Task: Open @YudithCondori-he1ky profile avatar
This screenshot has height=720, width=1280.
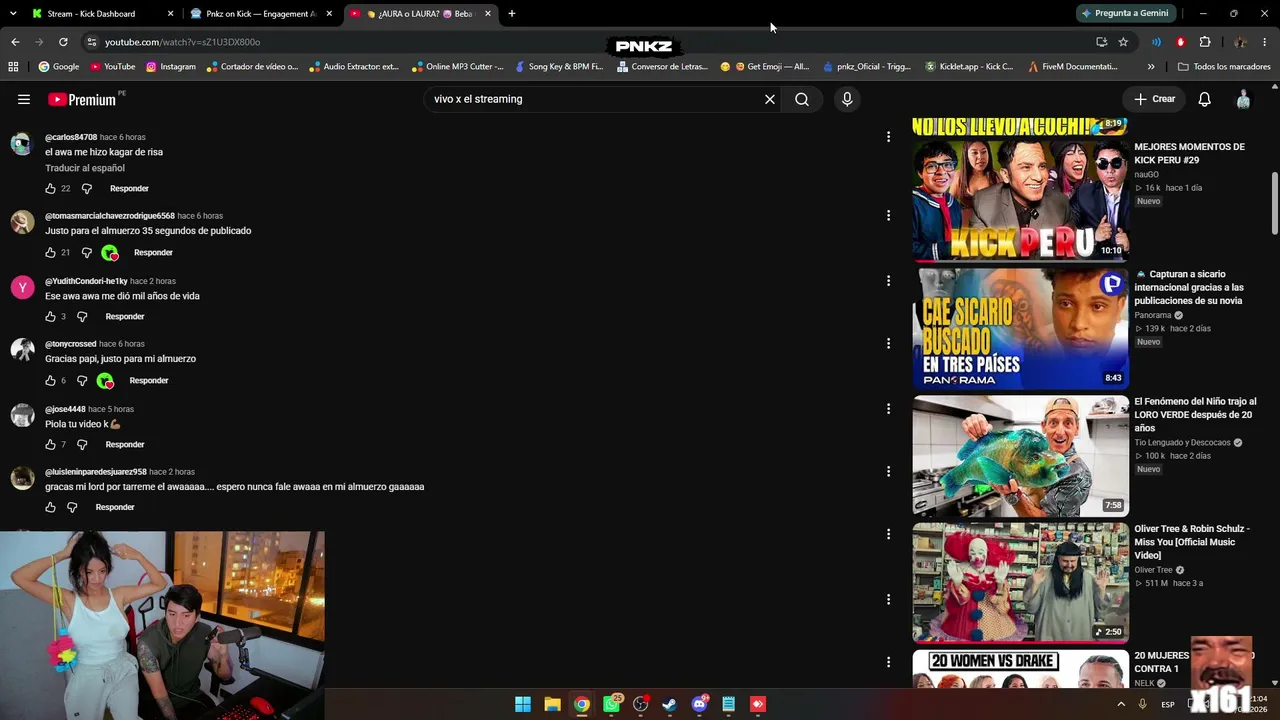Action: coord(22,287)
